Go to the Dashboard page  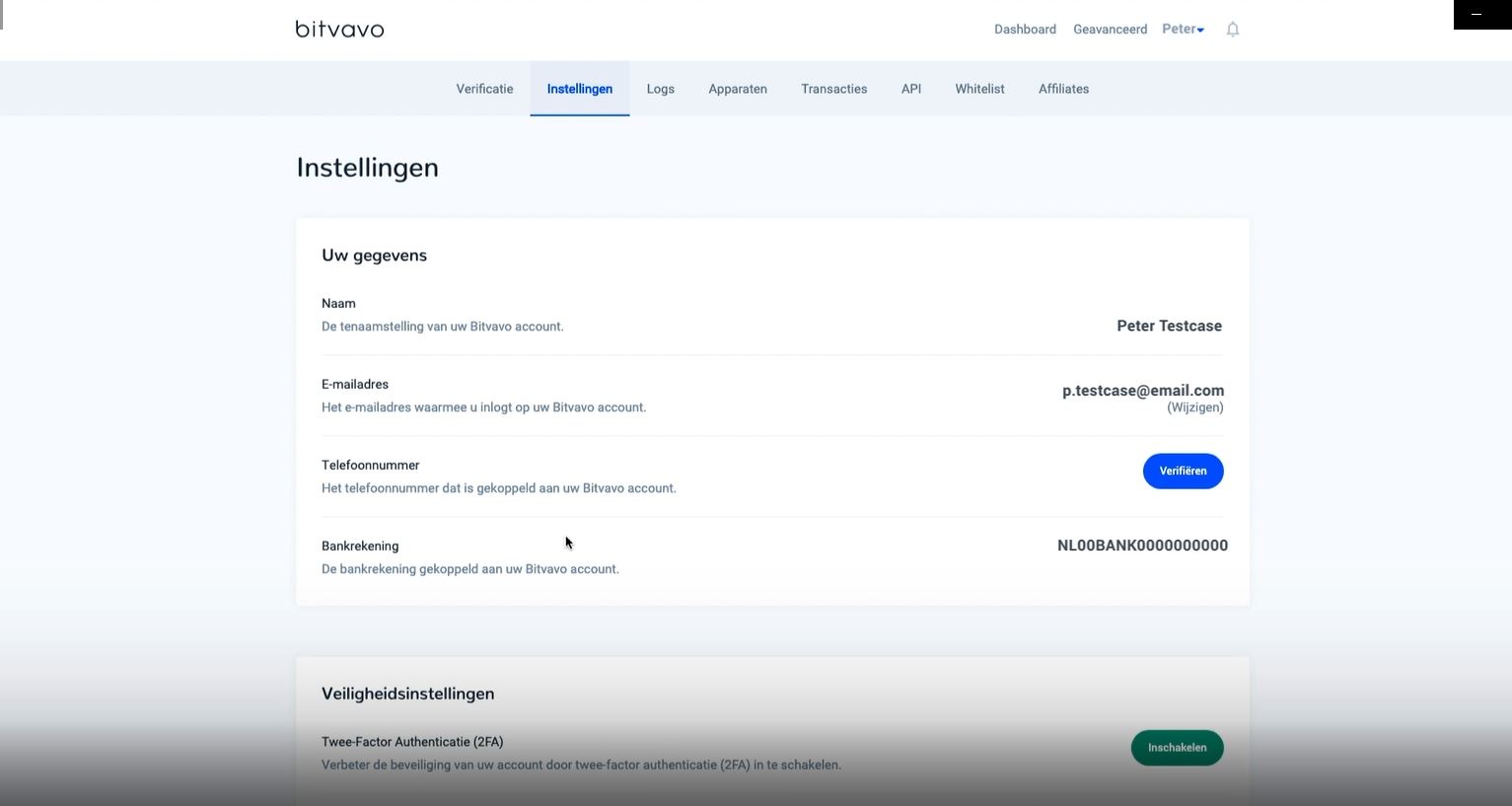(x=1025, y=30)
